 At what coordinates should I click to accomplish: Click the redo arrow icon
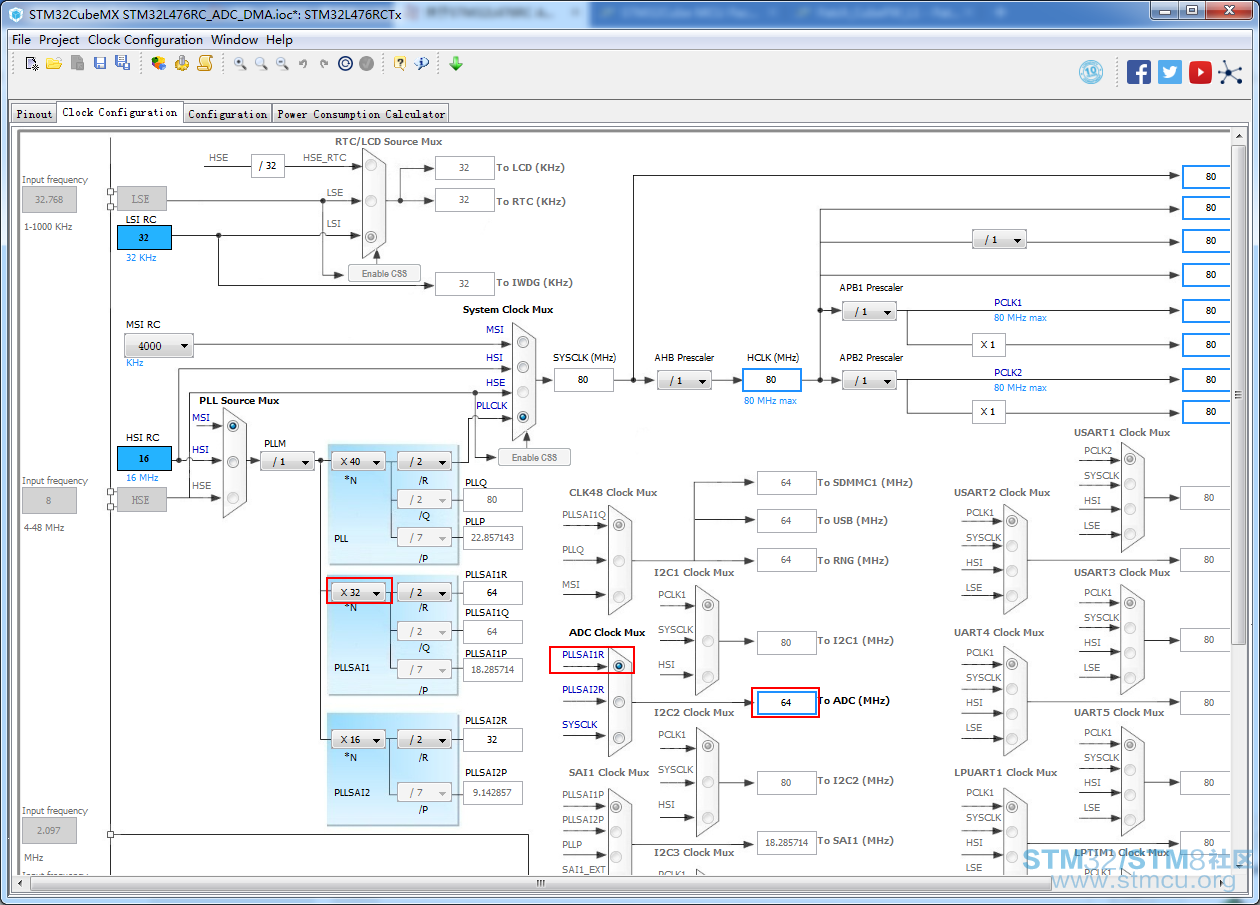click(x=324, y=63)
